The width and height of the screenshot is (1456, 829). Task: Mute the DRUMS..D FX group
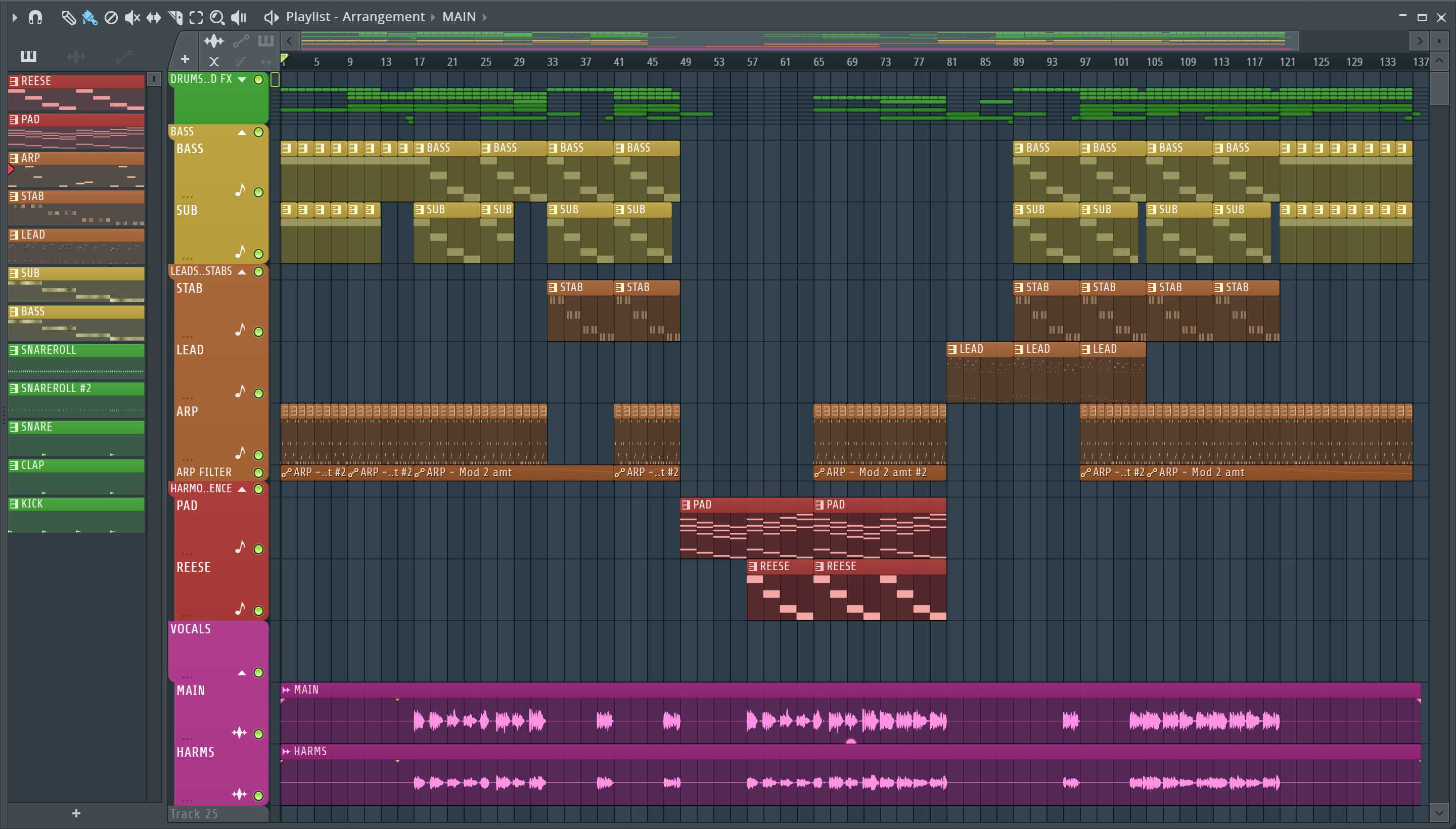point(258,80)
